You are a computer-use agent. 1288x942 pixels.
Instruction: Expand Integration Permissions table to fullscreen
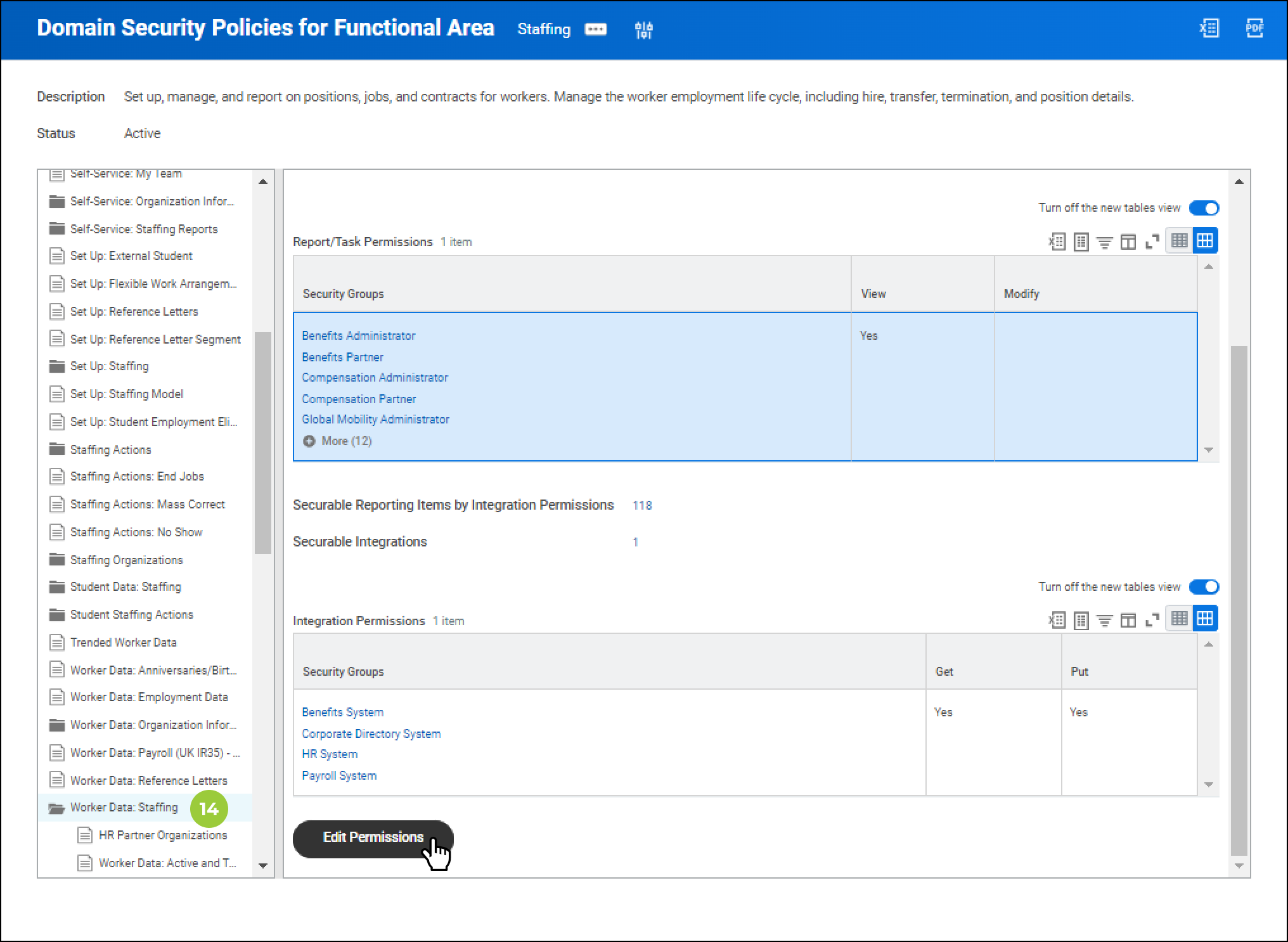click(1152, 620)
